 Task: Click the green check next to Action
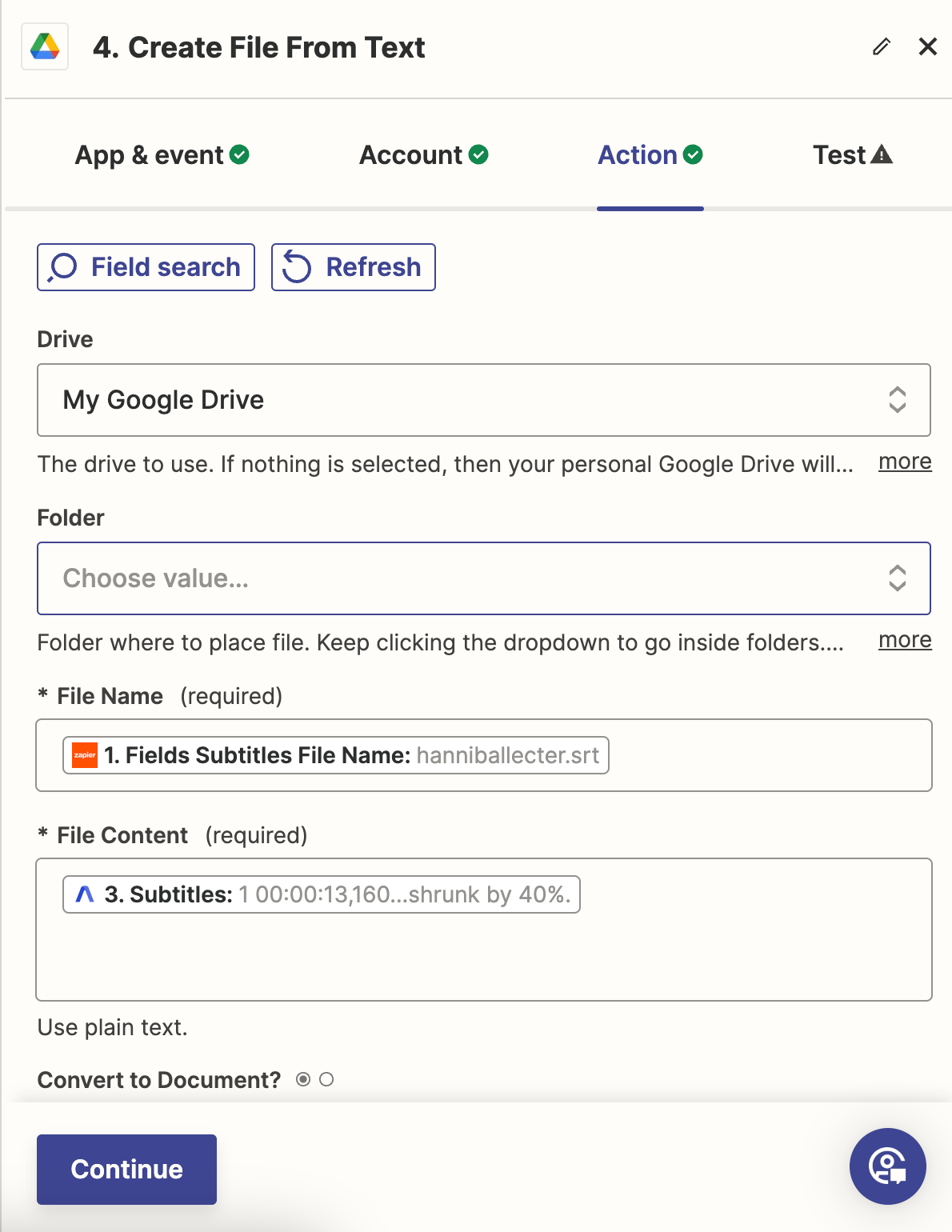pos(693,154)
